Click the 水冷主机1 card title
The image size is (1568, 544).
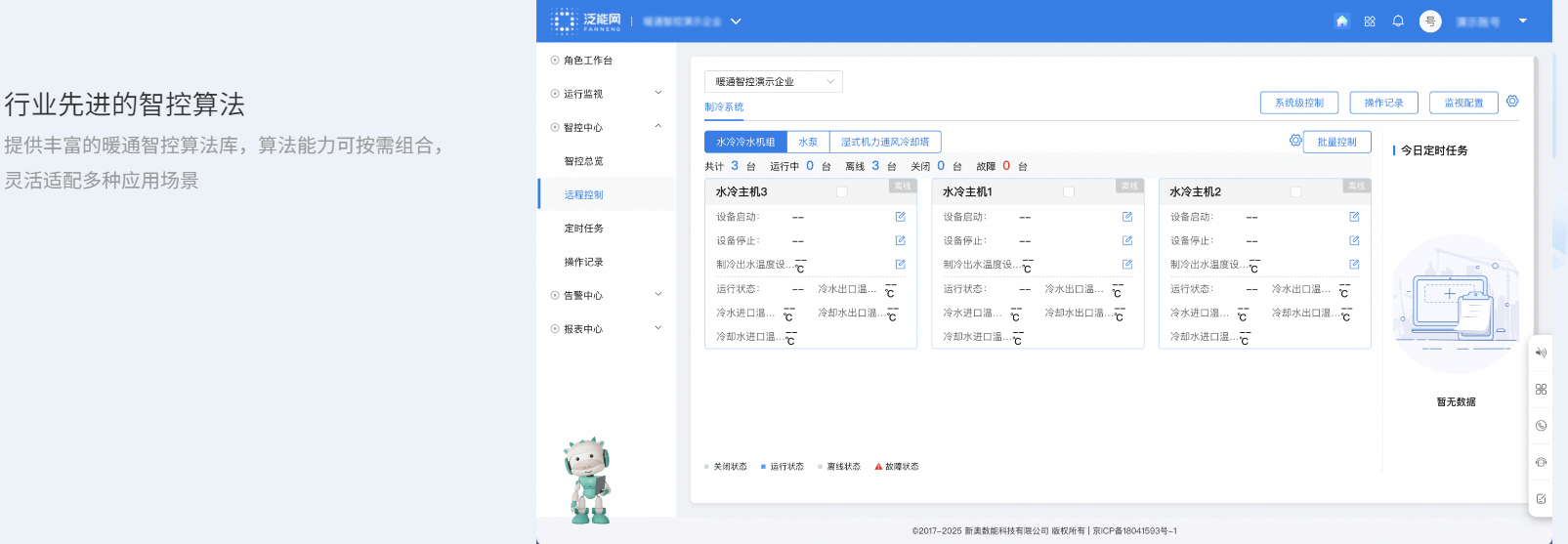pos(967,192)
